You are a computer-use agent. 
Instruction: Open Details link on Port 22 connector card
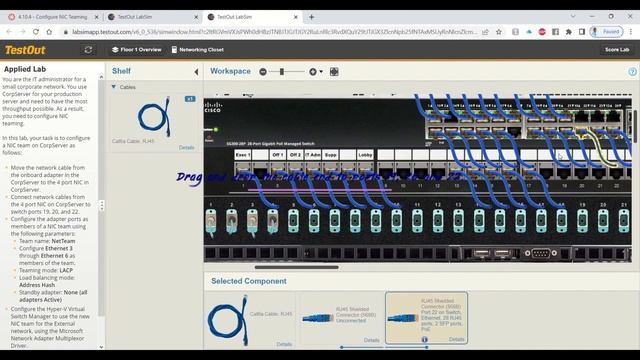(456, 339)
